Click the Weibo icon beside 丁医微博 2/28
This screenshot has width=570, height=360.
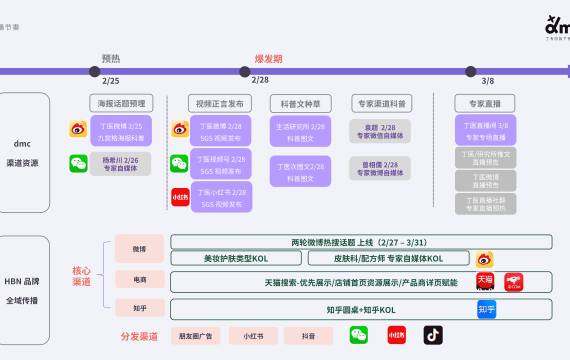tap(180, 128)
